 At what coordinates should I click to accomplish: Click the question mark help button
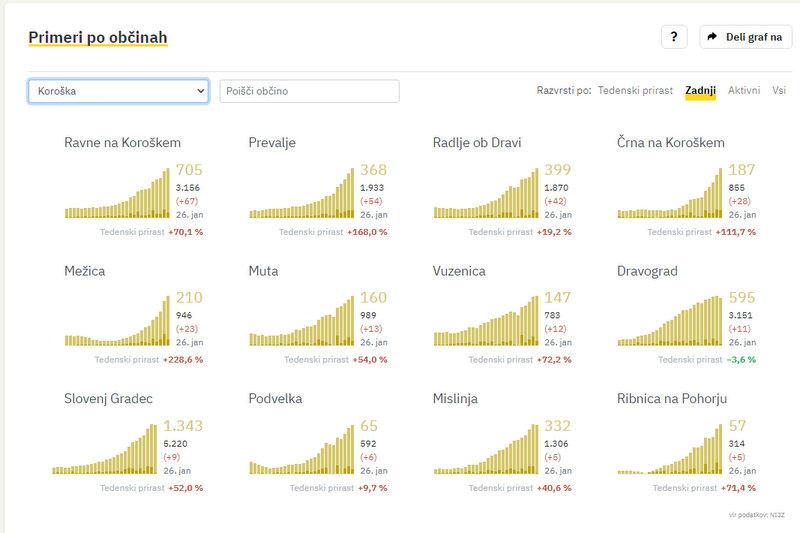tap(673, 37)
